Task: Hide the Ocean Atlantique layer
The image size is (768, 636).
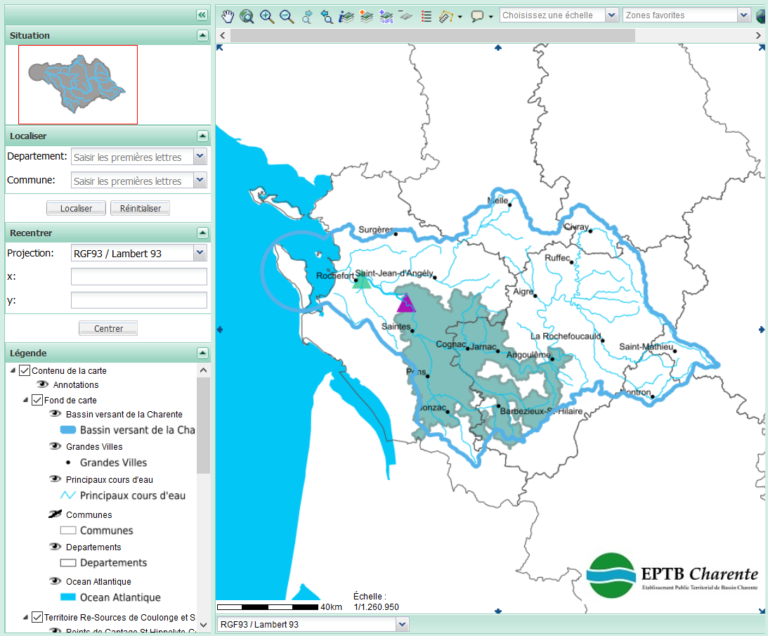Action: pos(56,581)
